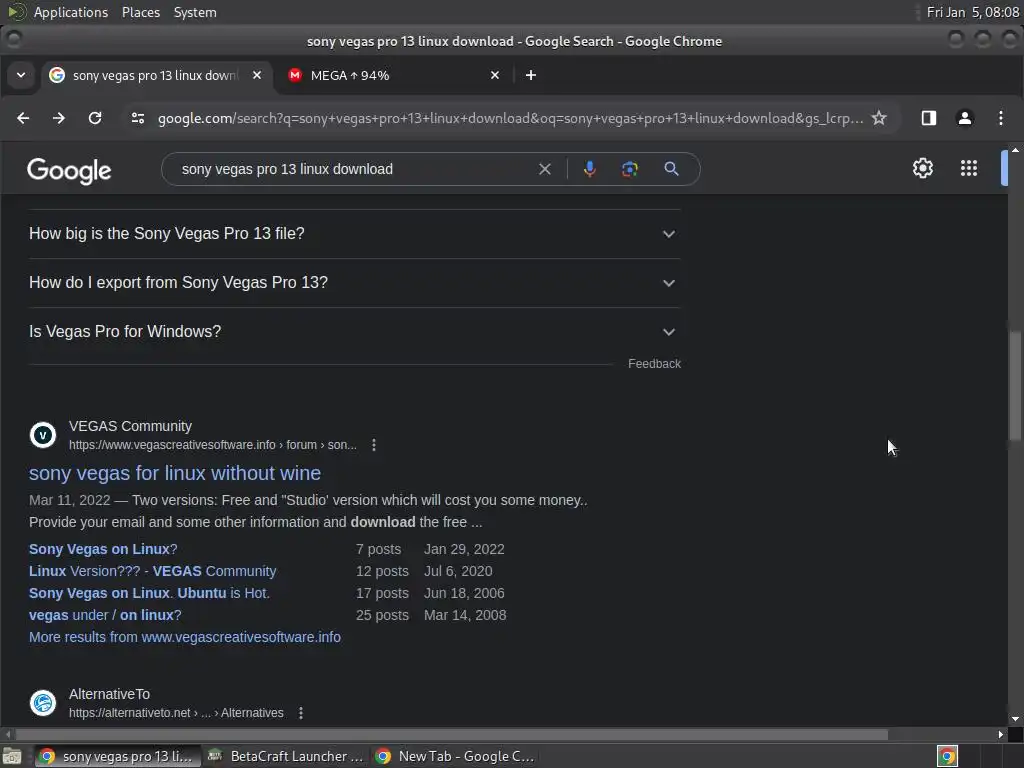Start voice search with microphone icon
Viewport: 1024px width, 768px height.
pos(589,169)
